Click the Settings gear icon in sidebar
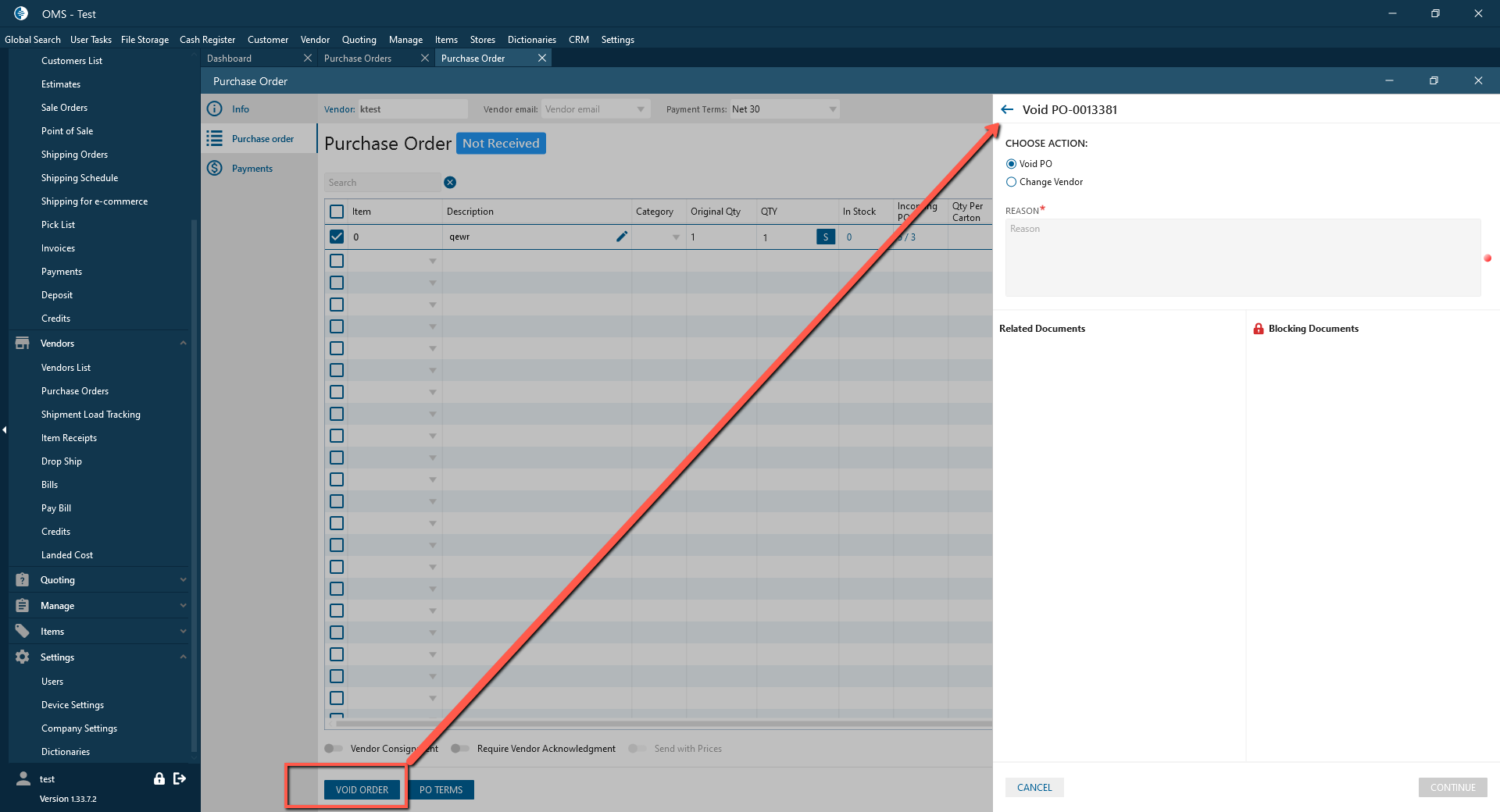The width and height of the screenshot is (1500, 812). [22, 657]
